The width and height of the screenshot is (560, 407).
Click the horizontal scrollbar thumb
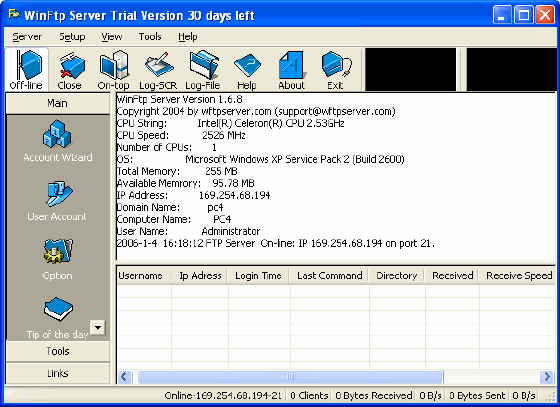290,376
